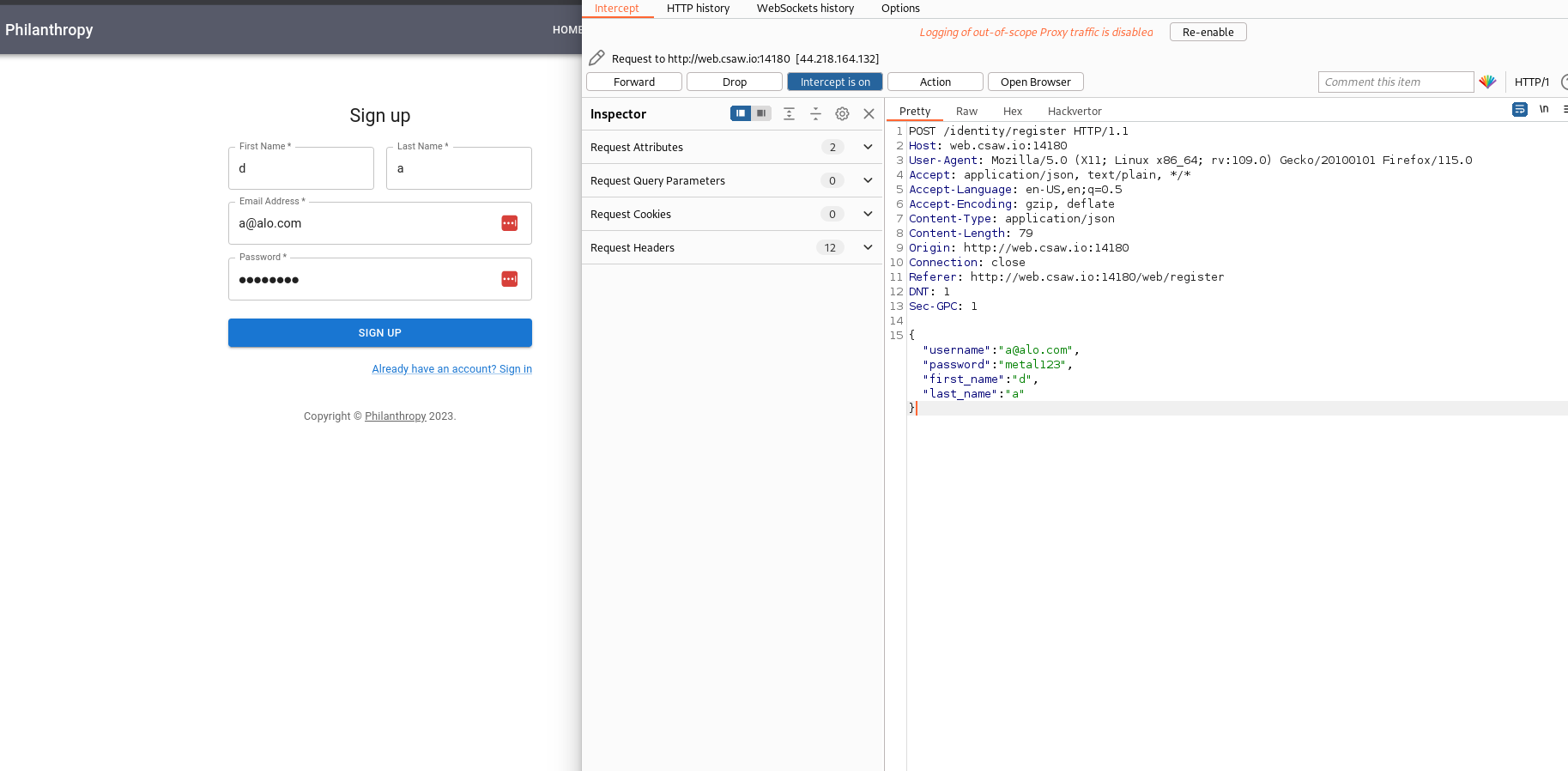Click the First Name input field
Screen dimensions: 1568x771
pyautogui.click(x=301, y=168)
